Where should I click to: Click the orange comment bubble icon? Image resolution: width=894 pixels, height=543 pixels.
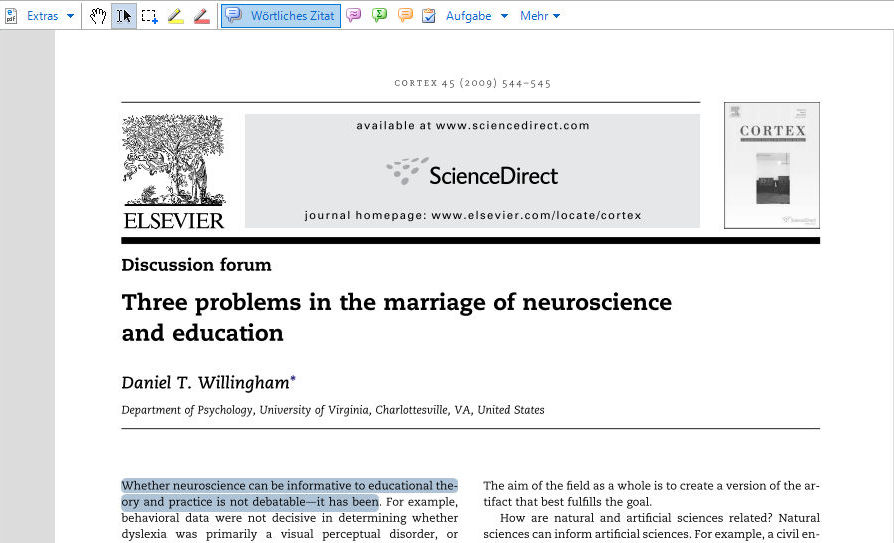(x=405, y=16)
